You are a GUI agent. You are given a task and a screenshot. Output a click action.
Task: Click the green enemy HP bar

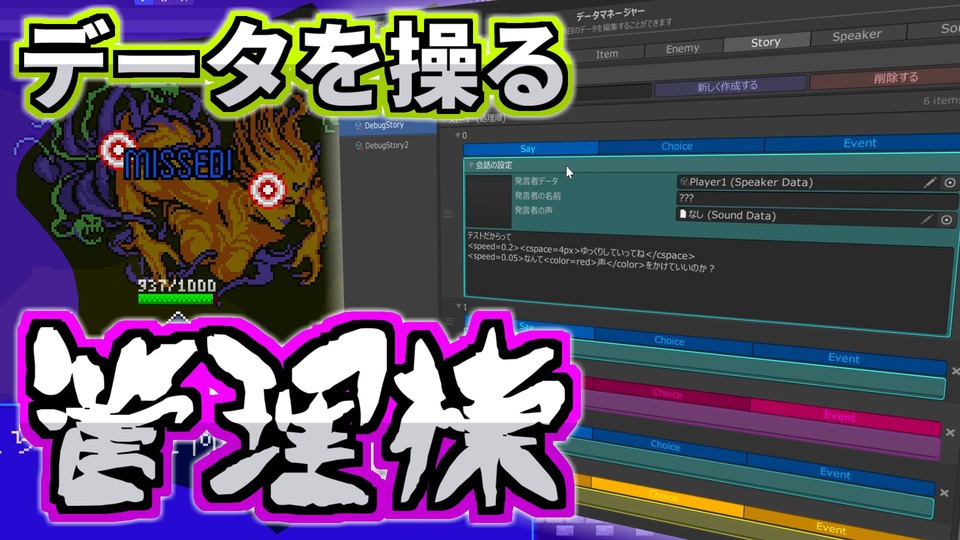tap(176, 299)
